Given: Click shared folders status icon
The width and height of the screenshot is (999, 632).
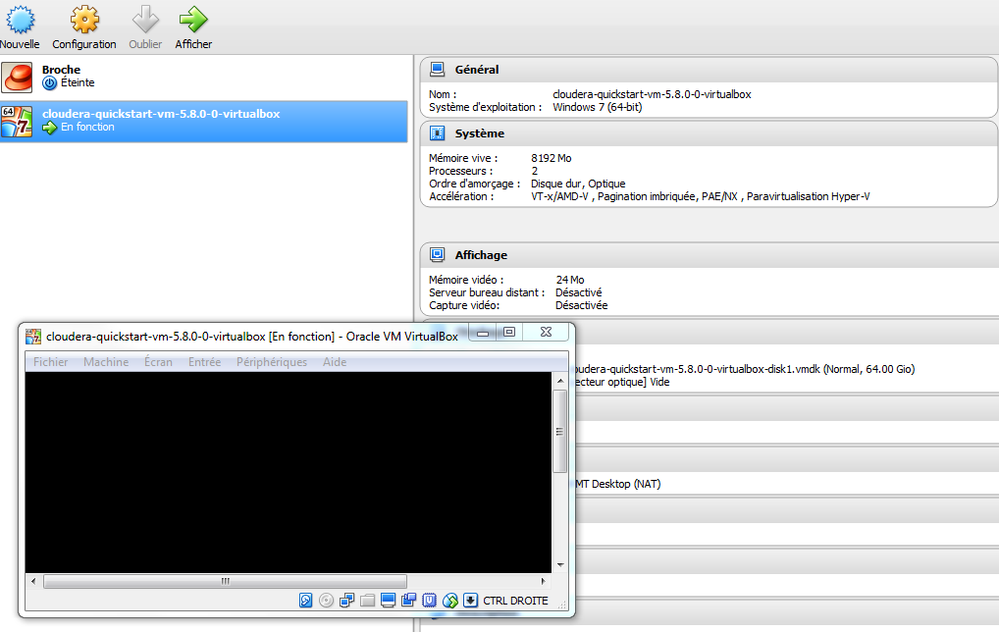Looking at the screenshot, I should 368,600.
